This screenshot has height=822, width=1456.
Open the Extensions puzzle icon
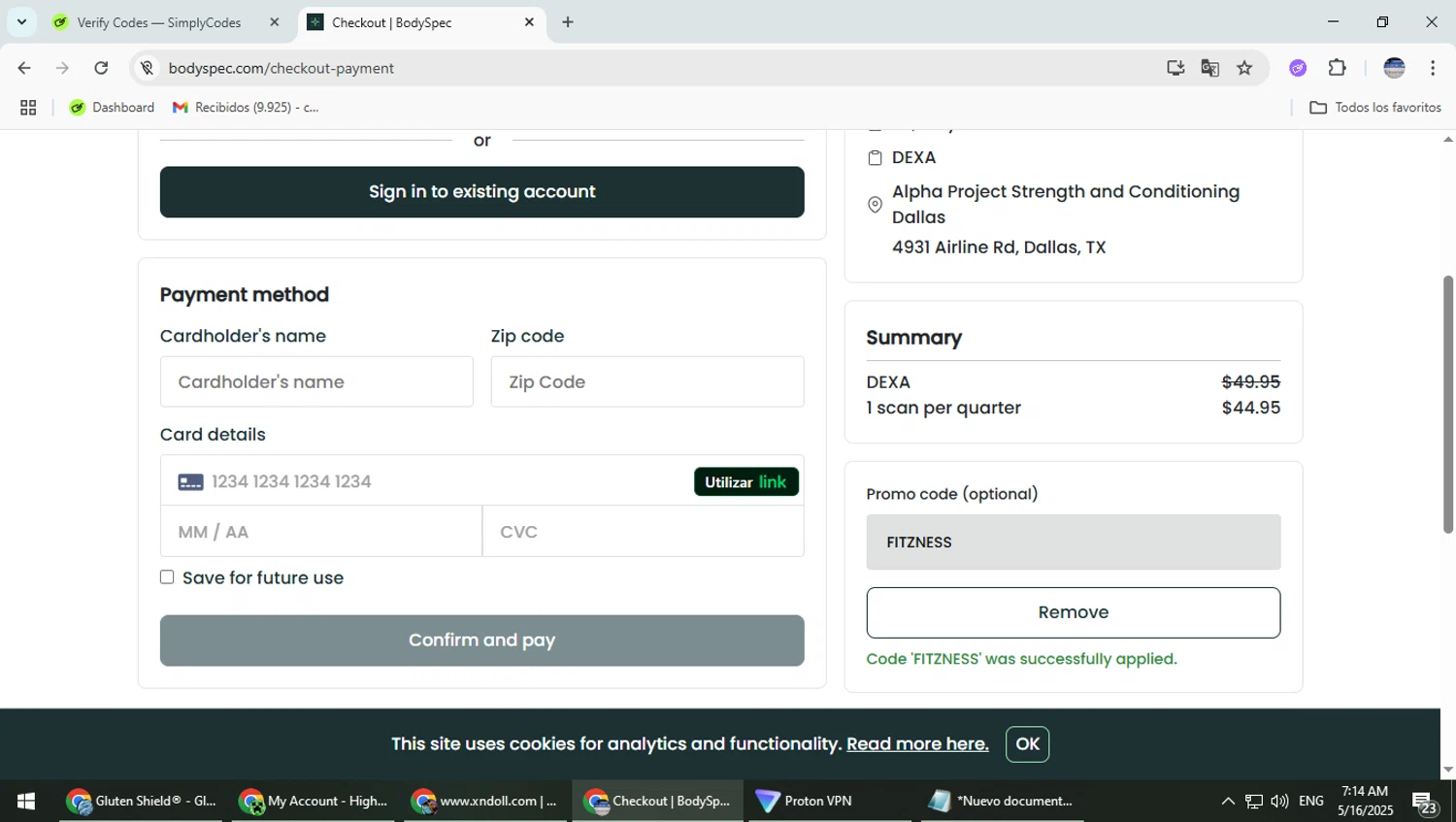[1337, 68]
